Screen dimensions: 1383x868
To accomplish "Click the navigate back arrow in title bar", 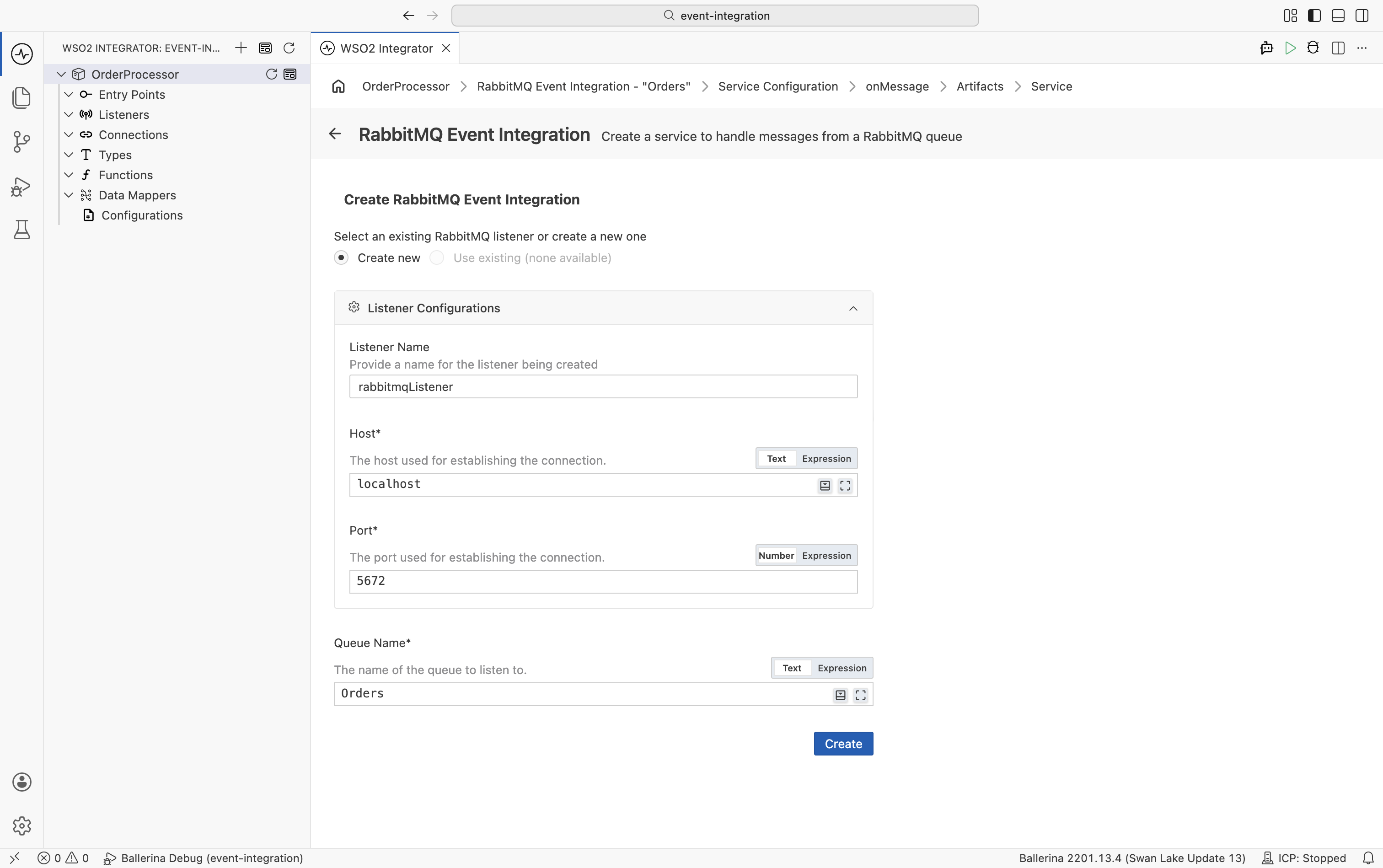I will click(408, 16).
